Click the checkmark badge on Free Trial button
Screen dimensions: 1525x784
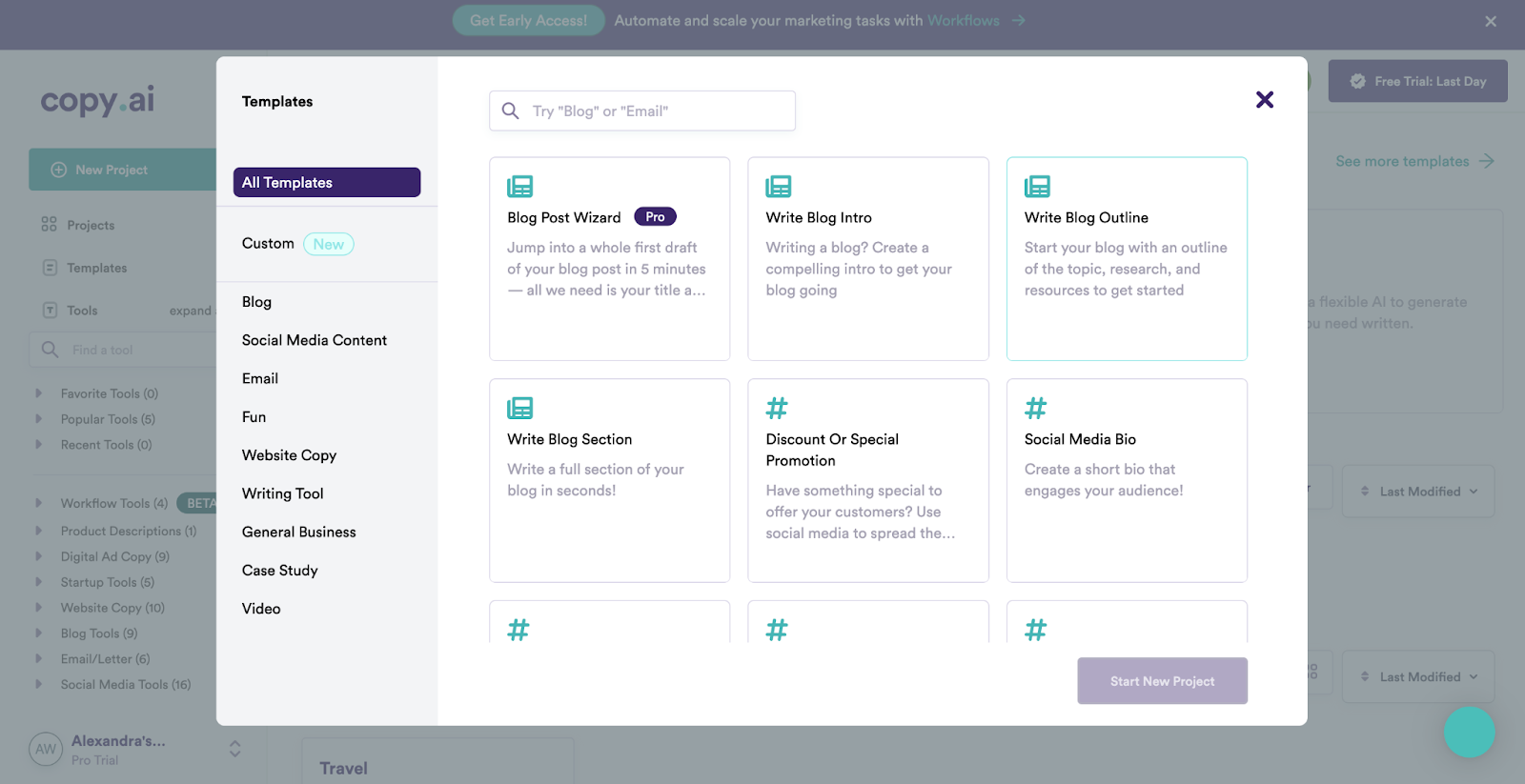click(x=1358, y=81)
